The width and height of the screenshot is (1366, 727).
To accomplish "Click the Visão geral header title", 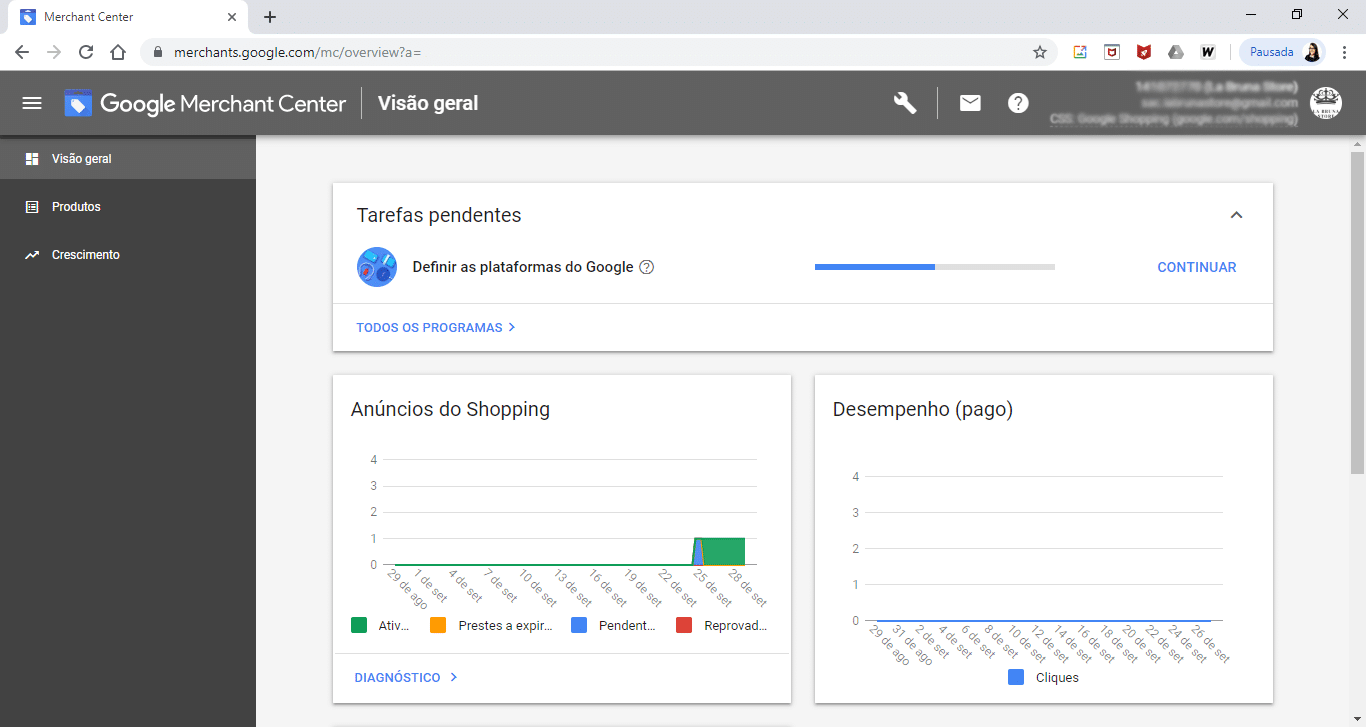I will [428, 103].
